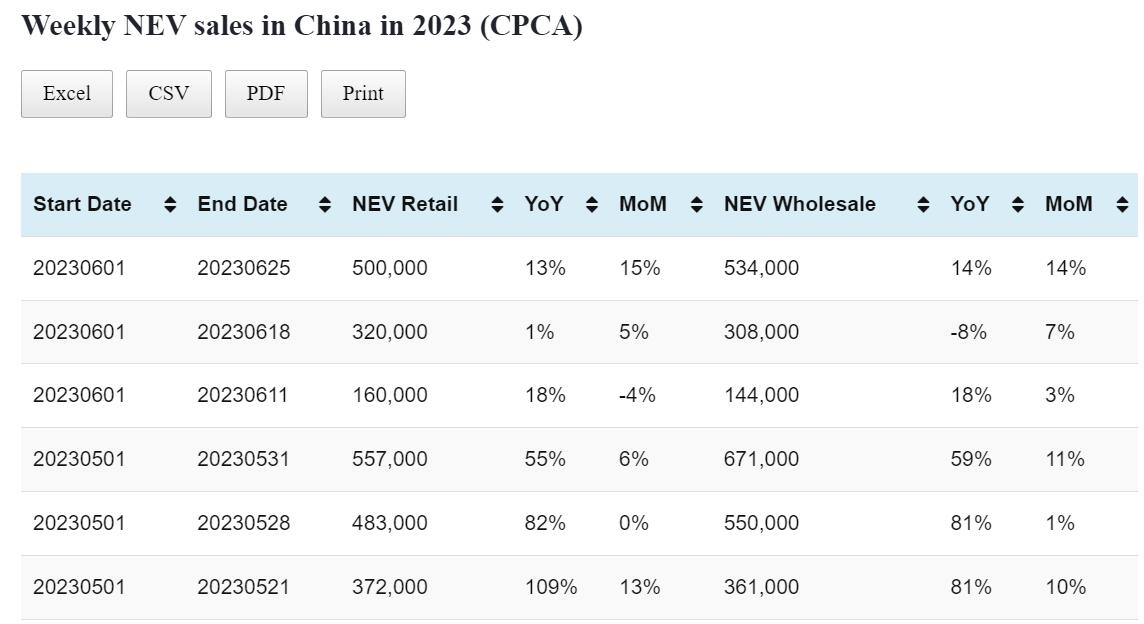
Task: Select the End Date header label
Action: point(242,204)
